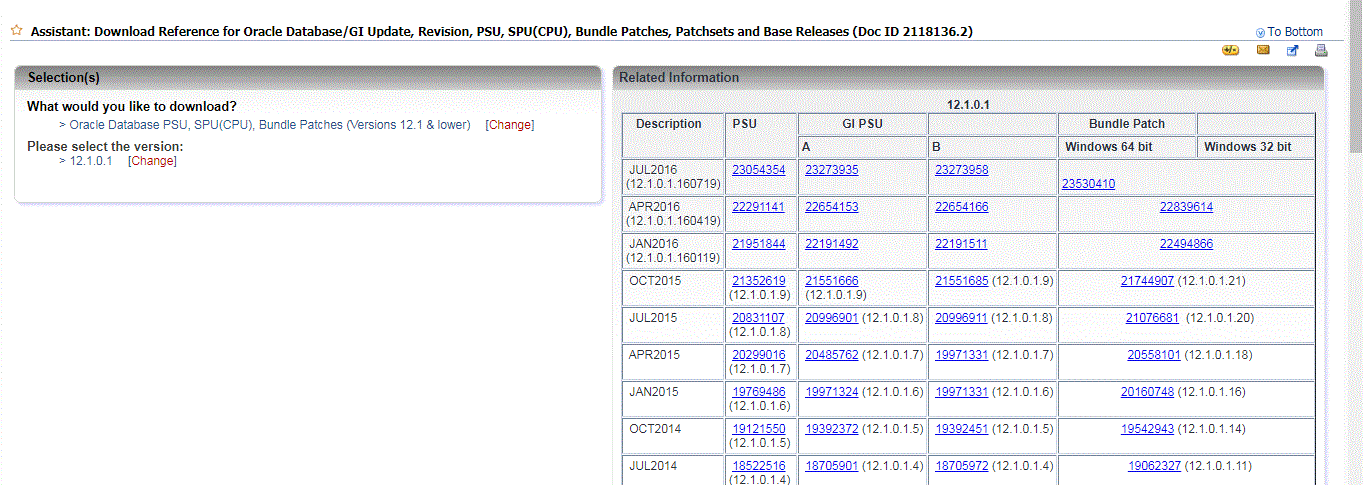
Task: Open JAN2015 PSU patch 19769486
Action: coord(759,392)
